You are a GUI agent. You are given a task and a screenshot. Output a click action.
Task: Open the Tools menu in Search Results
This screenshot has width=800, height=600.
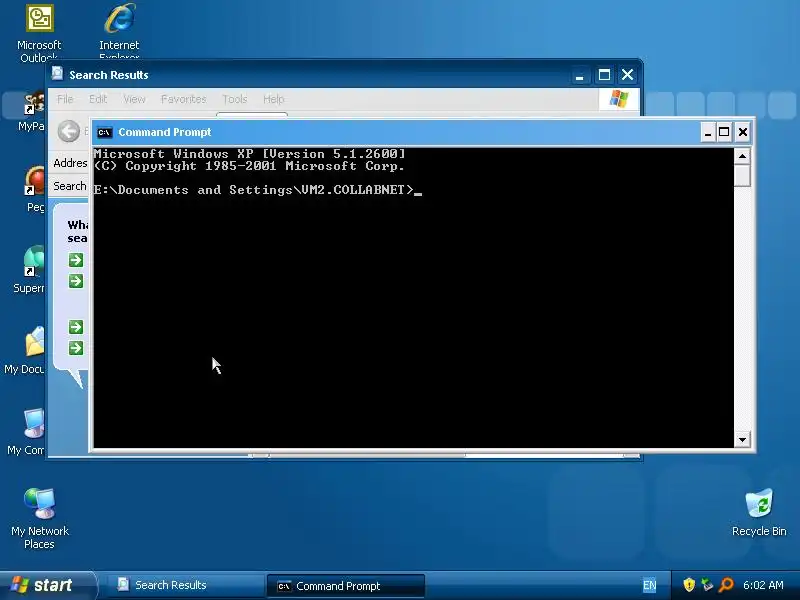pyautogui.click(x=235, y=99)
